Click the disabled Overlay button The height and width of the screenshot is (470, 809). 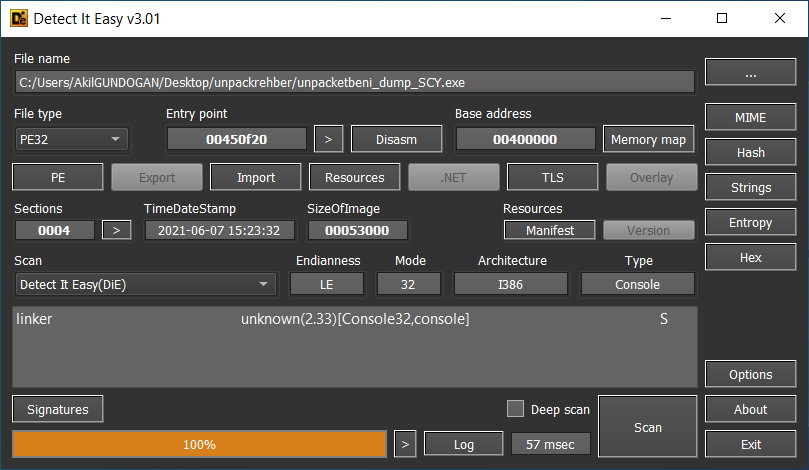click(652, 177)
